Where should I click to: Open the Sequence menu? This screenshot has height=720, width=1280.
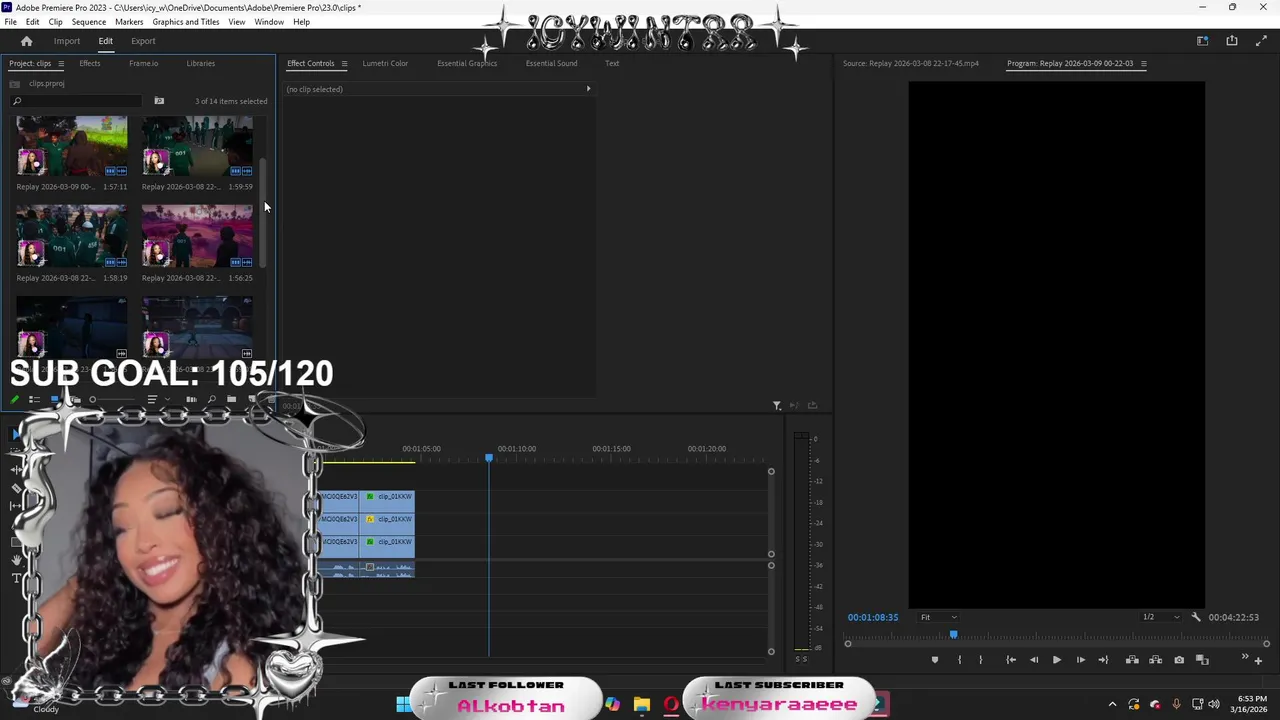tap(89, 21)
